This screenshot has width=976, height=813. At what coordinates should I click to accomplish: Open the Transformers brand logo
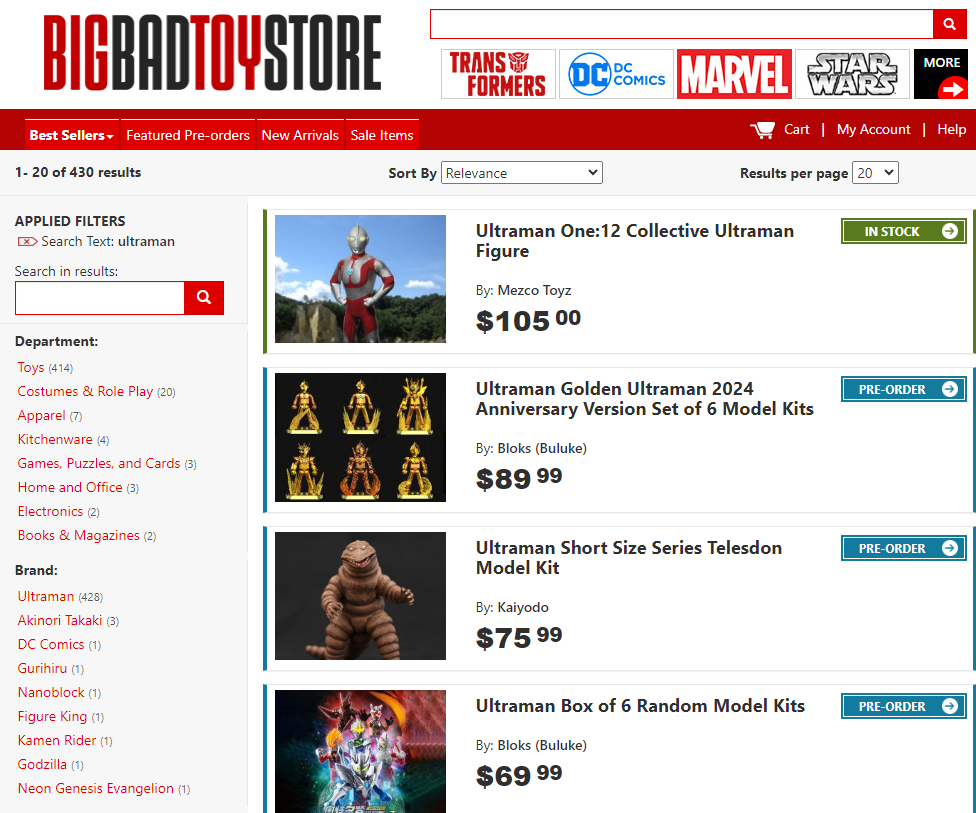pos(498,74)
